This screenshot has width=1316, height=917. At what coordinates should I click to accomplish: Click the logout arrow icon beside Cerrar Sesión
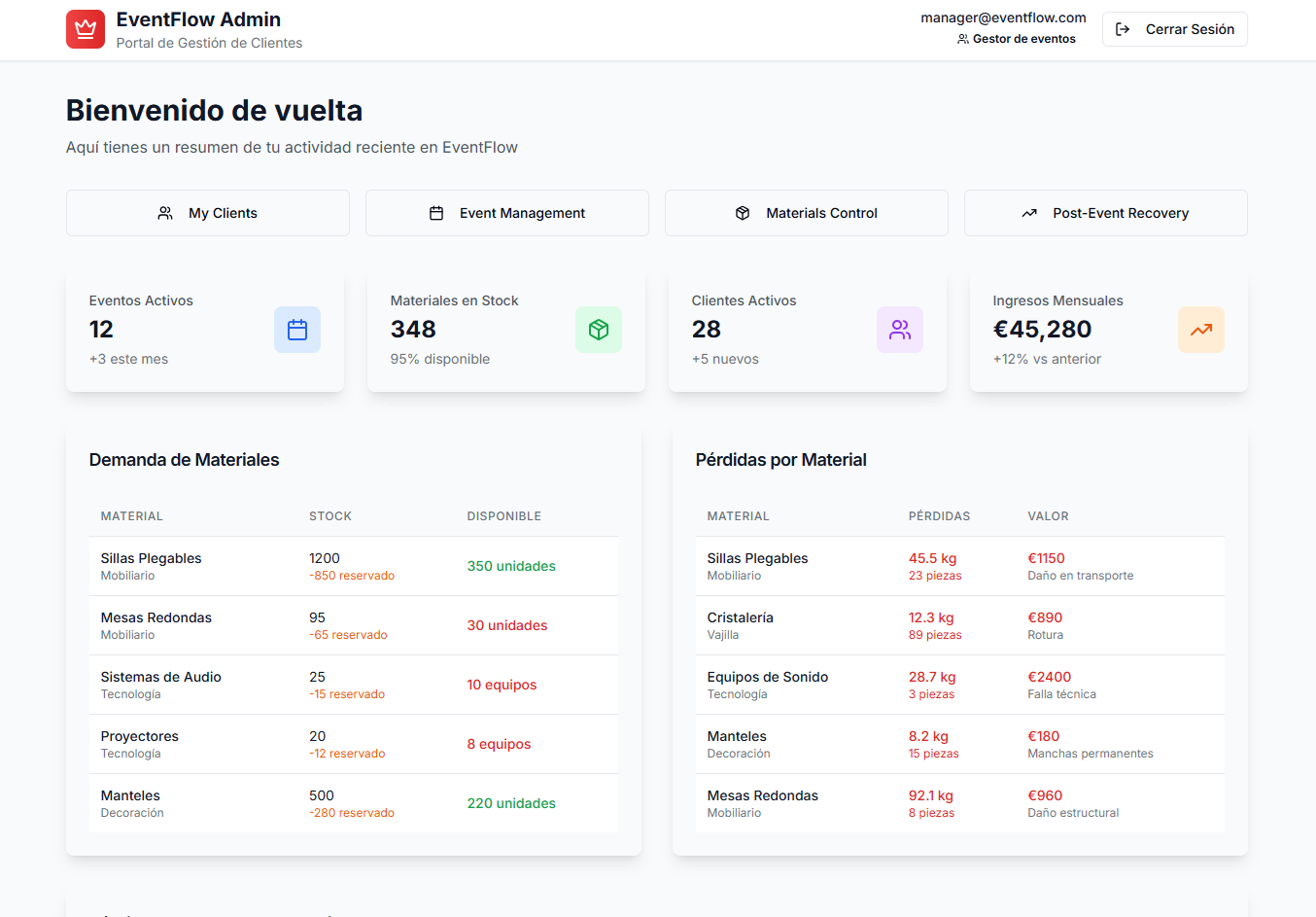(1124, 29)
